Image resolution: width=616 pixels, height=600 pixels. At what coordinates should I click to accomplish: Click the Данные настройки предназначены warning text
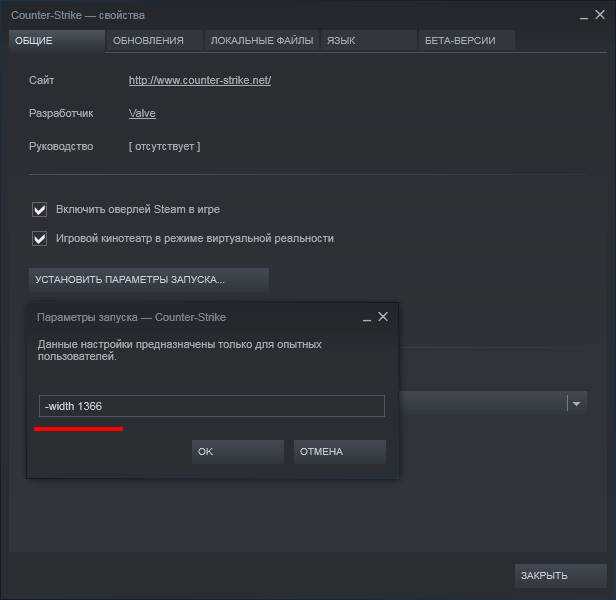[x=180, y=350]
